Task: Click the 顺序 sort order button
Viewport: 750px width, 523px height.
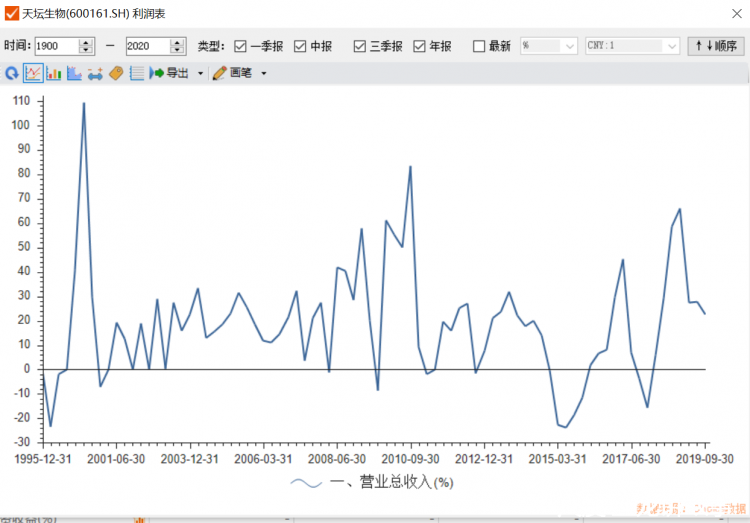Action: pos(716,46)
